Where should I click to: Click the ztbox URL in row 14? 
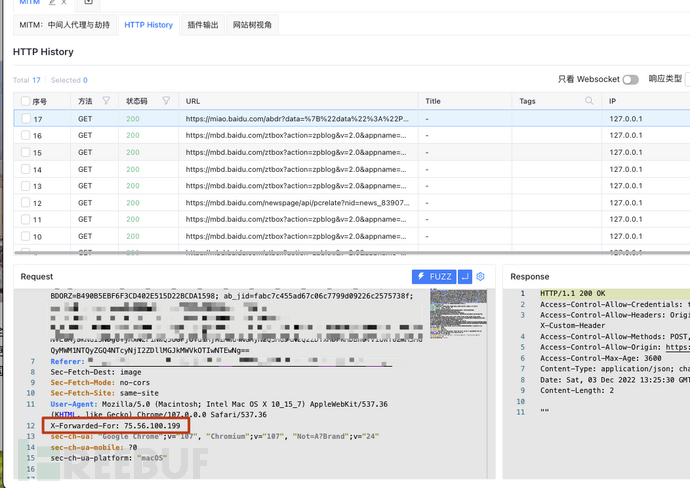296,169
